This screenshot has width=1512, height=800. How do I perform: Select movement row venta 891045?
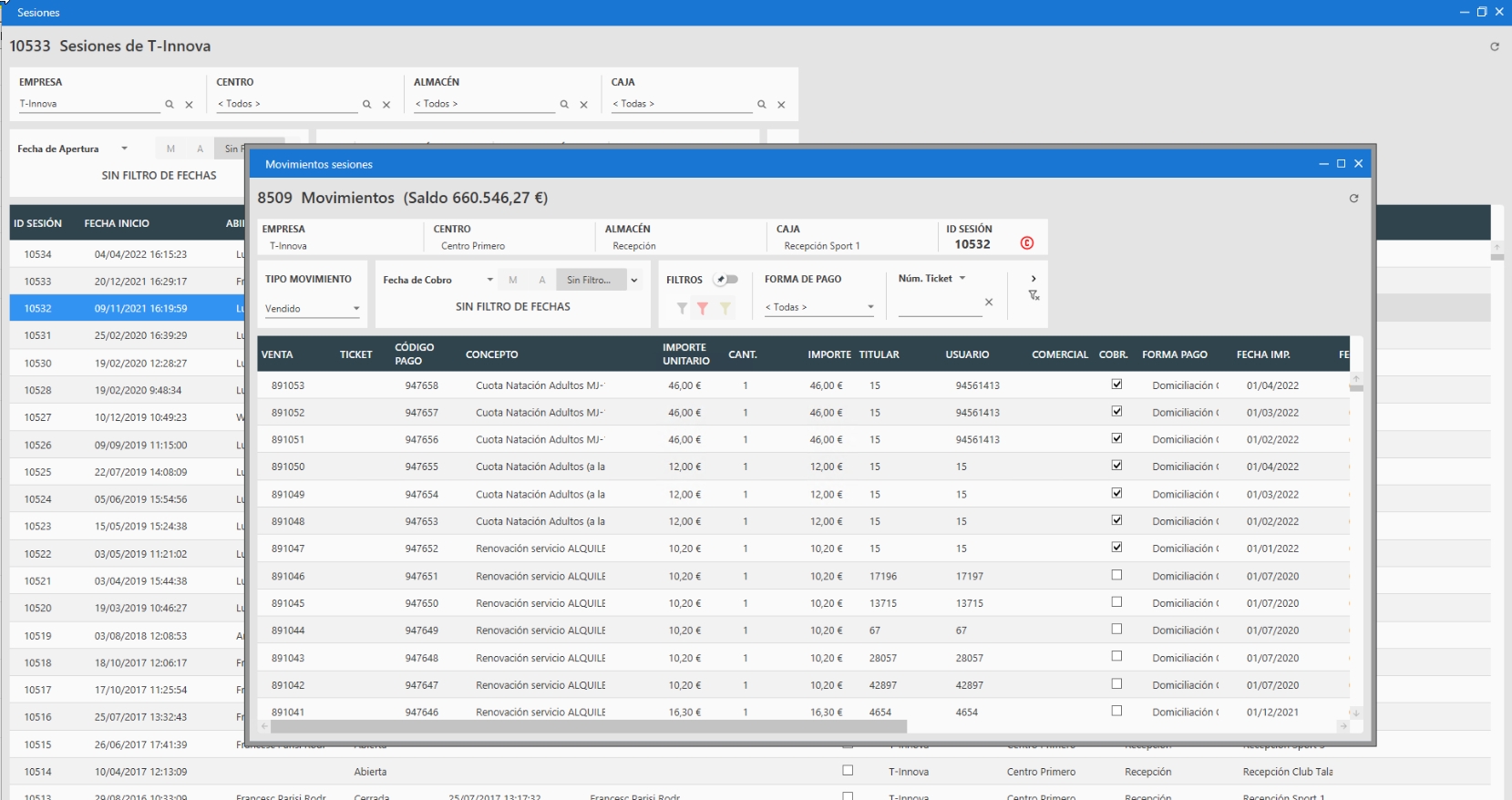(x=803, y=603)
